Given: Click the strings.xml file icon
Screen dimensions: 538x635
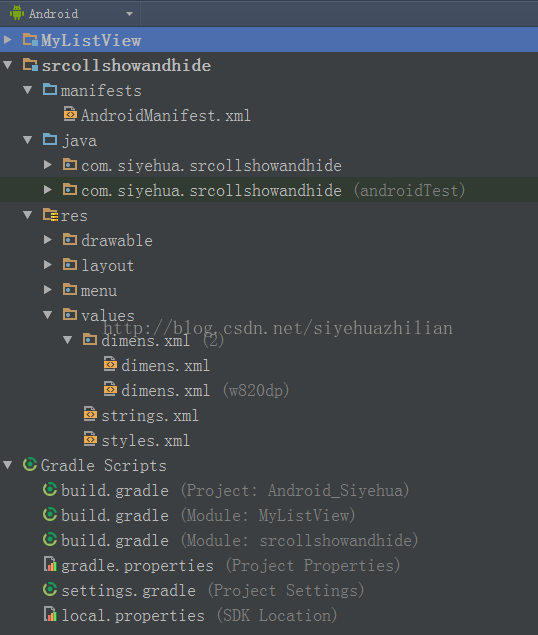Looking at the screenshot, I should pyautogui.click(x=90, y=414).
